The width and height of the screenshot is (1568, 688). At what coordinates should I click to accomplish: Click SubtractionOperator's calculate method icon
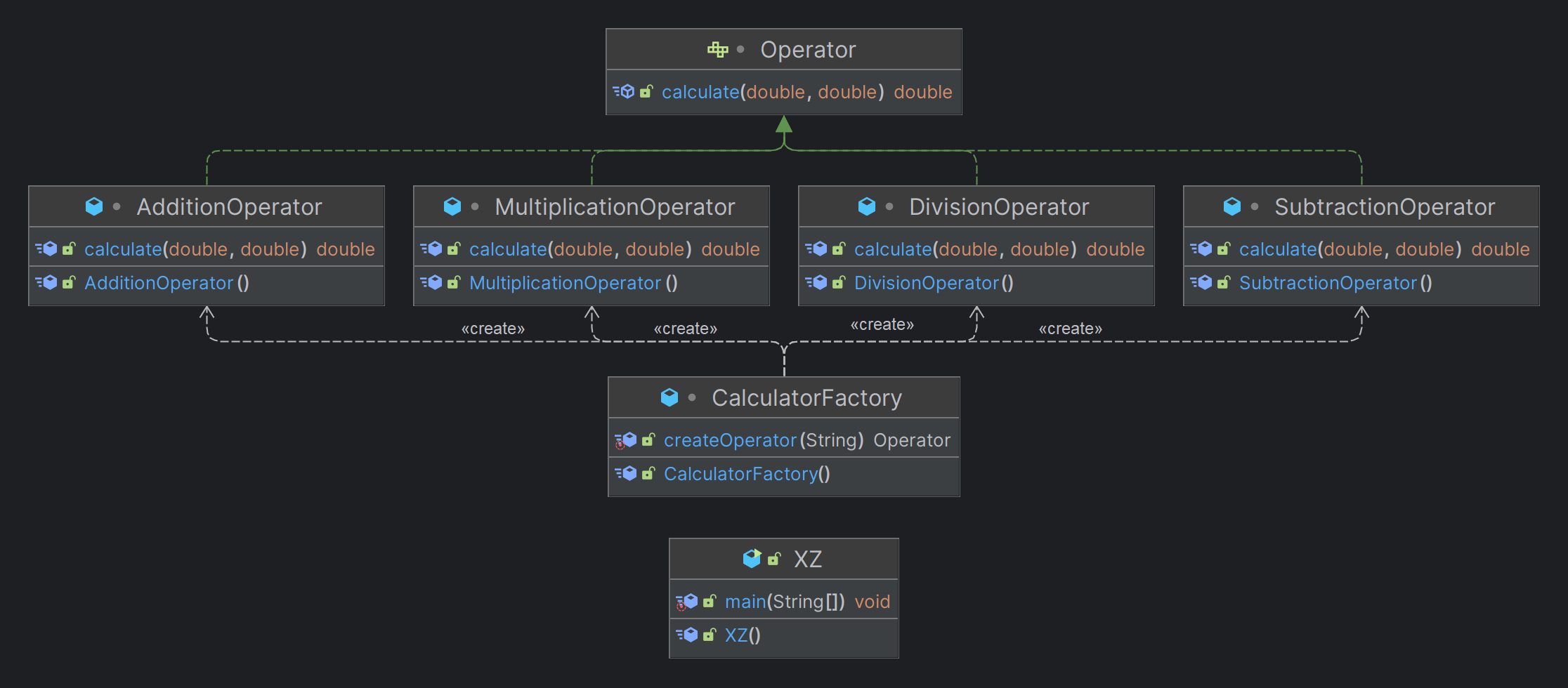pyautogui.click(x=1201, y=249)
